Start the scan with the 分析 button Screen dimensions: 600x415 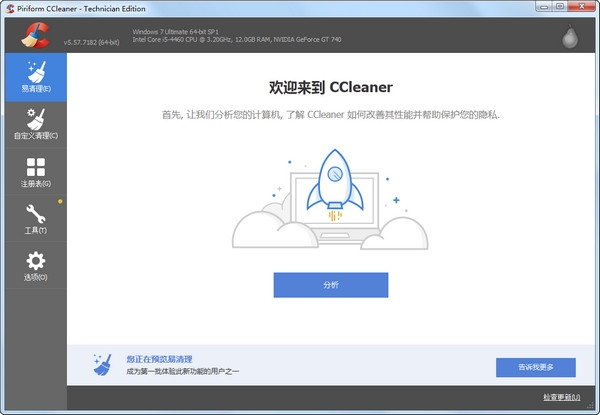pos(331,285)
